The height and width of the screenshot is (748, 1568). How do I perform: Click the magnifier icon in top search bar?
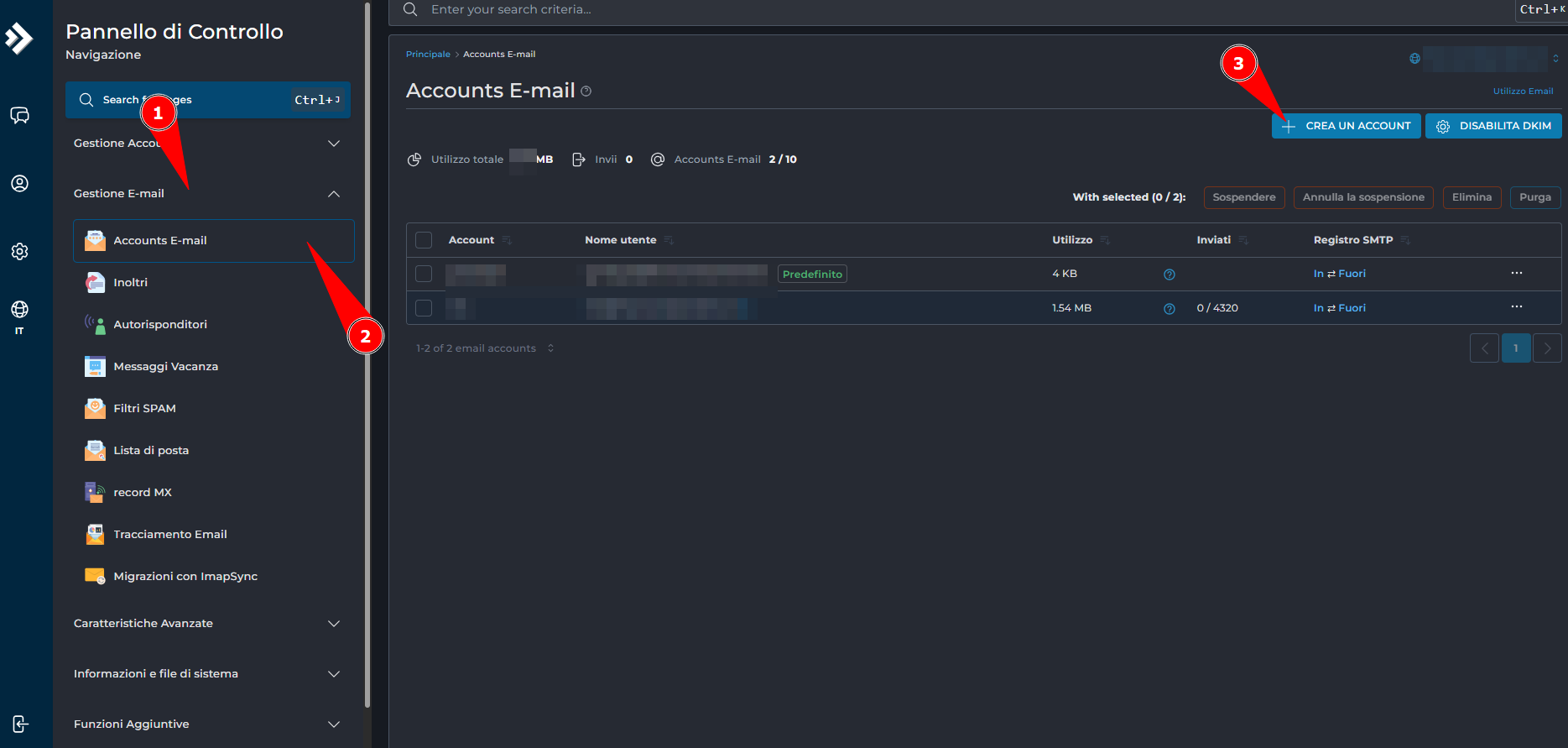point(410,9)
